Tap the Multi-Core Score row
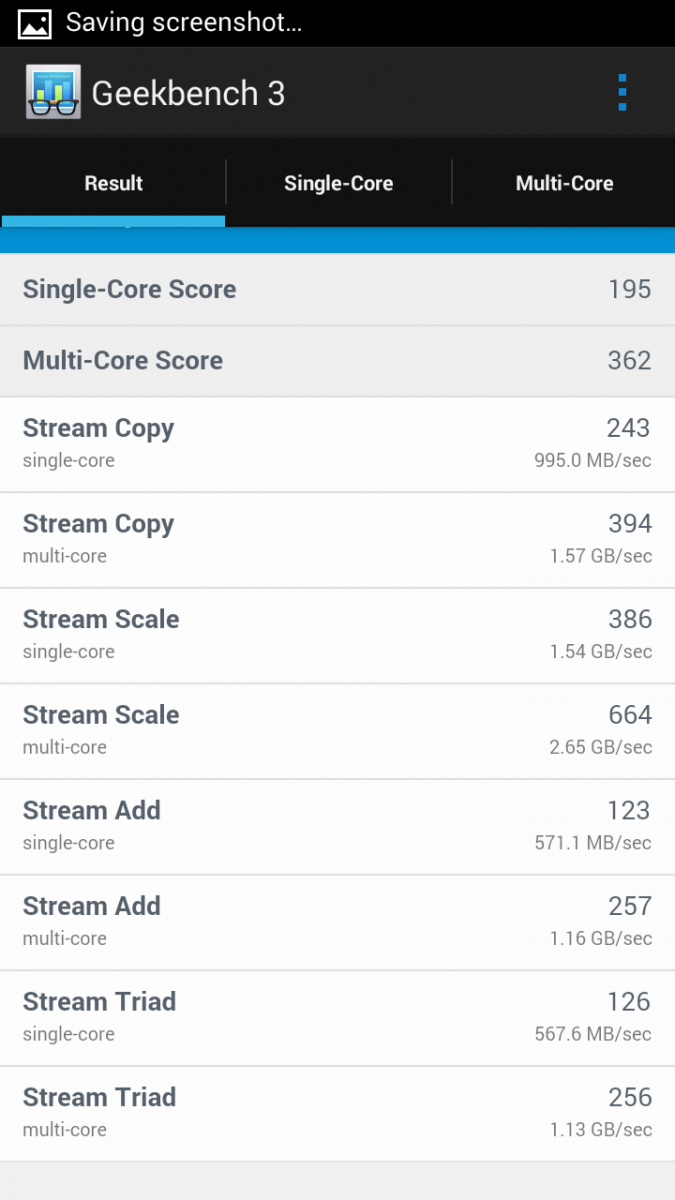 [x=337, y=360]
